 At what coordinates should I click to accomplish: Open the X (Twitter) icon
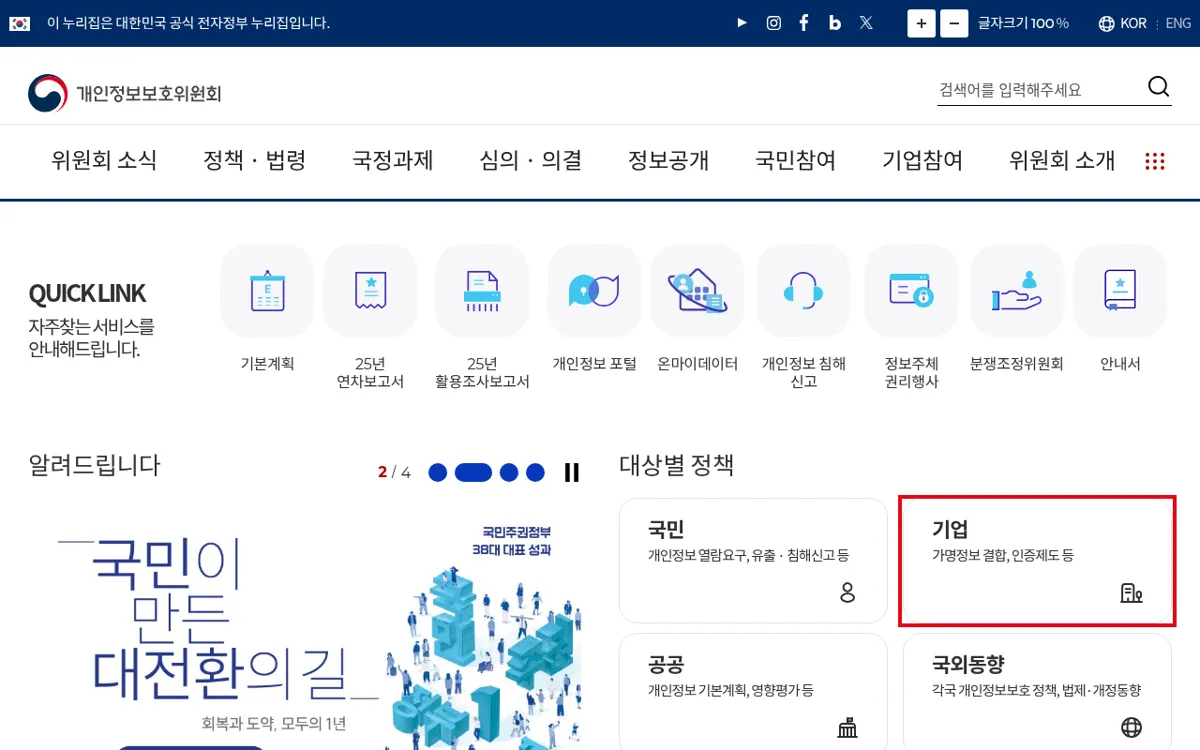pos(866,23)
